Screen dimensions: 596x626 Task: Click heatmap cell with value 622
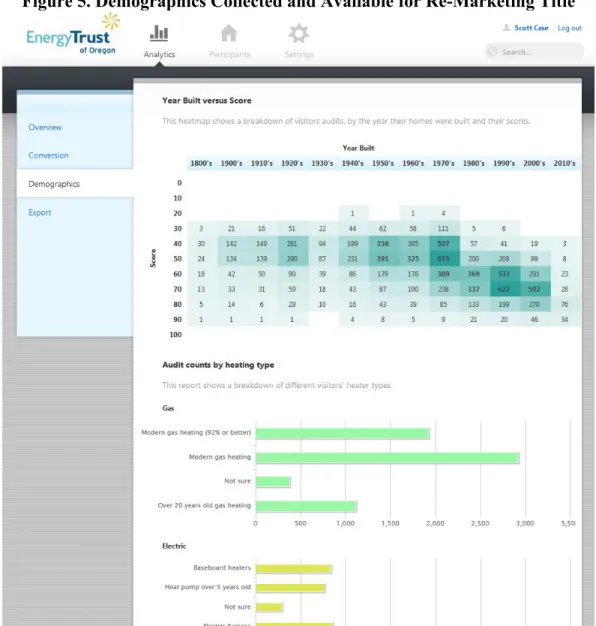(x=504, y=289)
